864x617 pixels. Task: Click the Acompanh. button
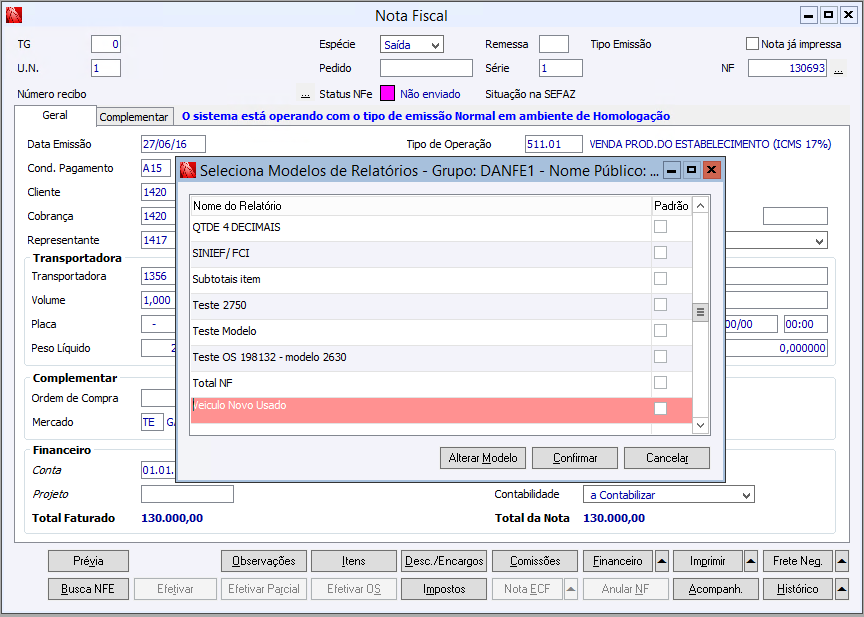click(716, 589)
